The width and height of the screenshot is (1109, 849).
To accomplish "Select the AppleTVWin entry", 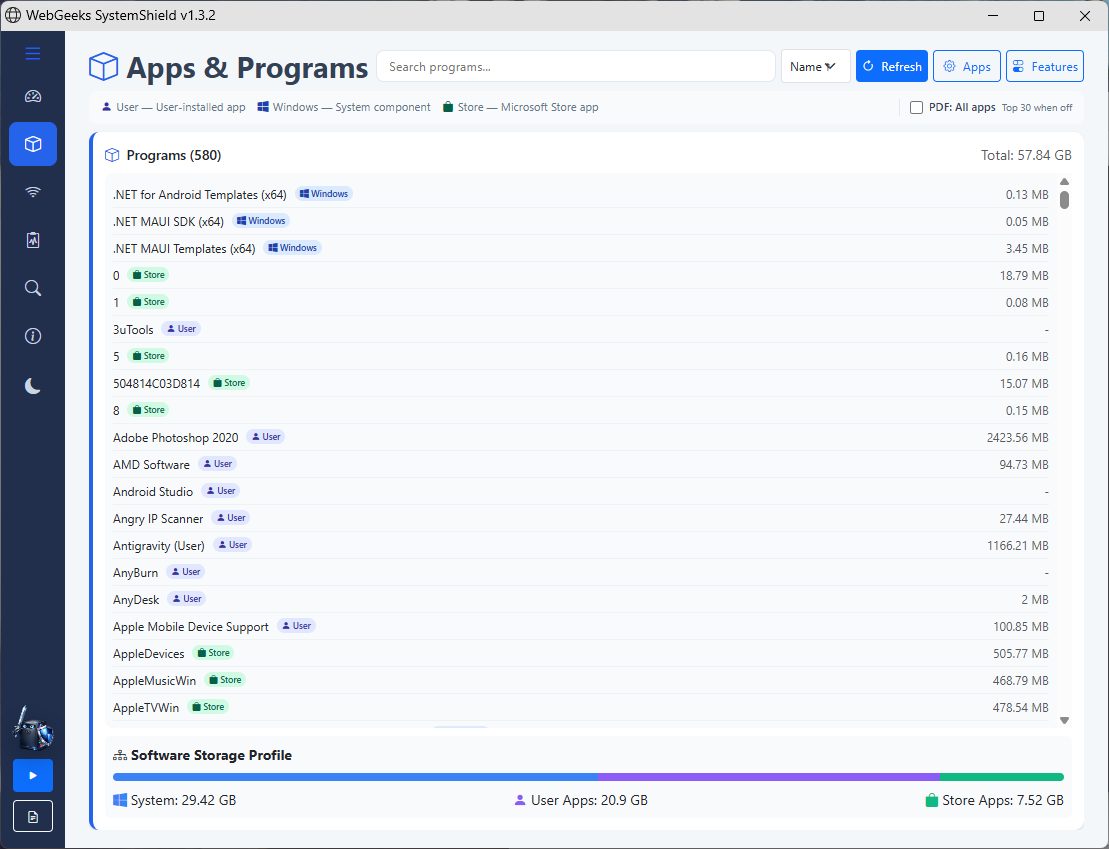I will point(146,708).
